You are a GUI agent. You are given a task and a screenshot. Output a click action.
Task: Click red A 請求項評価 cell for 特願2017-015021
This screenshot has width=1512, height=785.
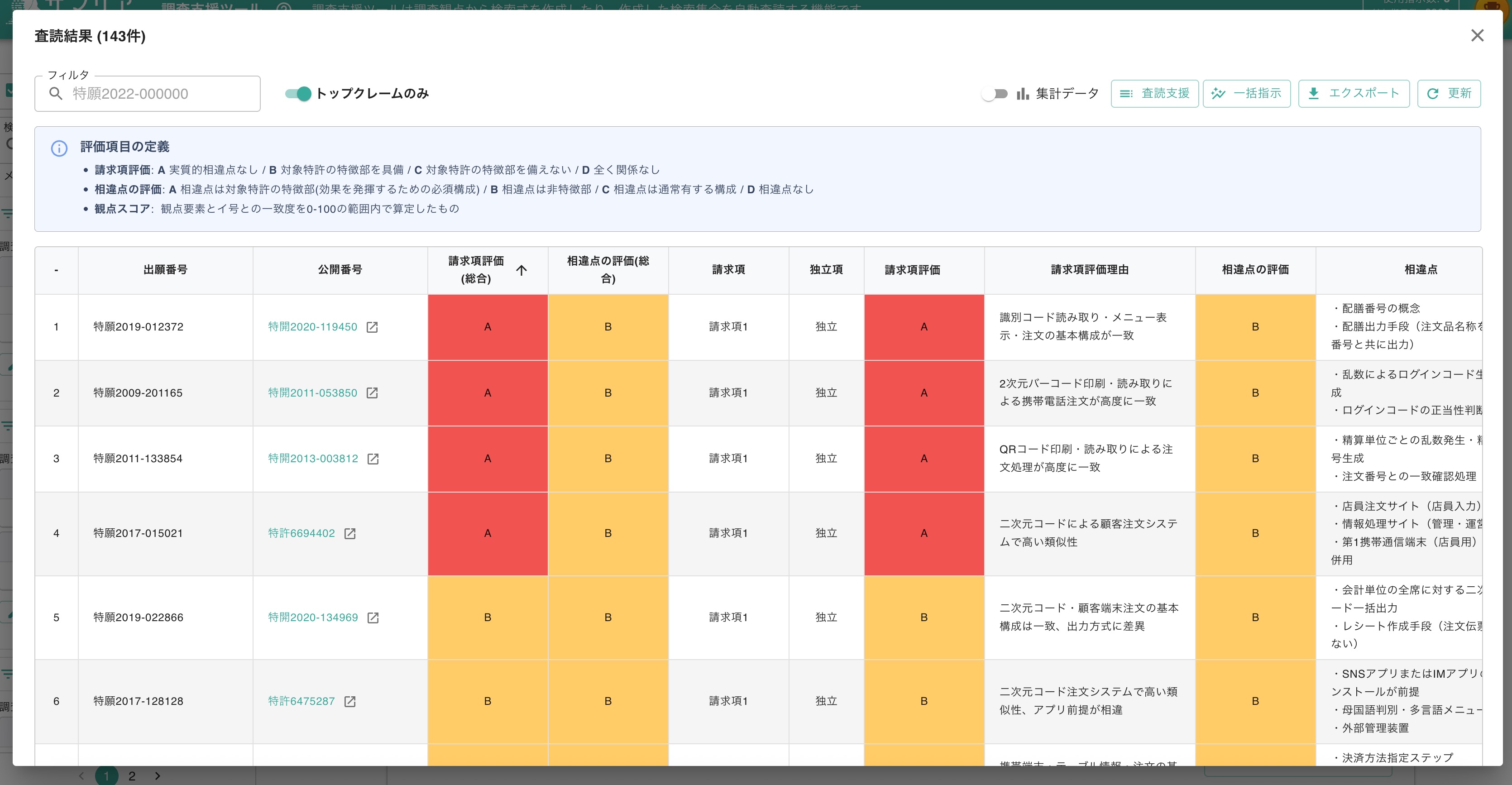click(x=924, y=534)
